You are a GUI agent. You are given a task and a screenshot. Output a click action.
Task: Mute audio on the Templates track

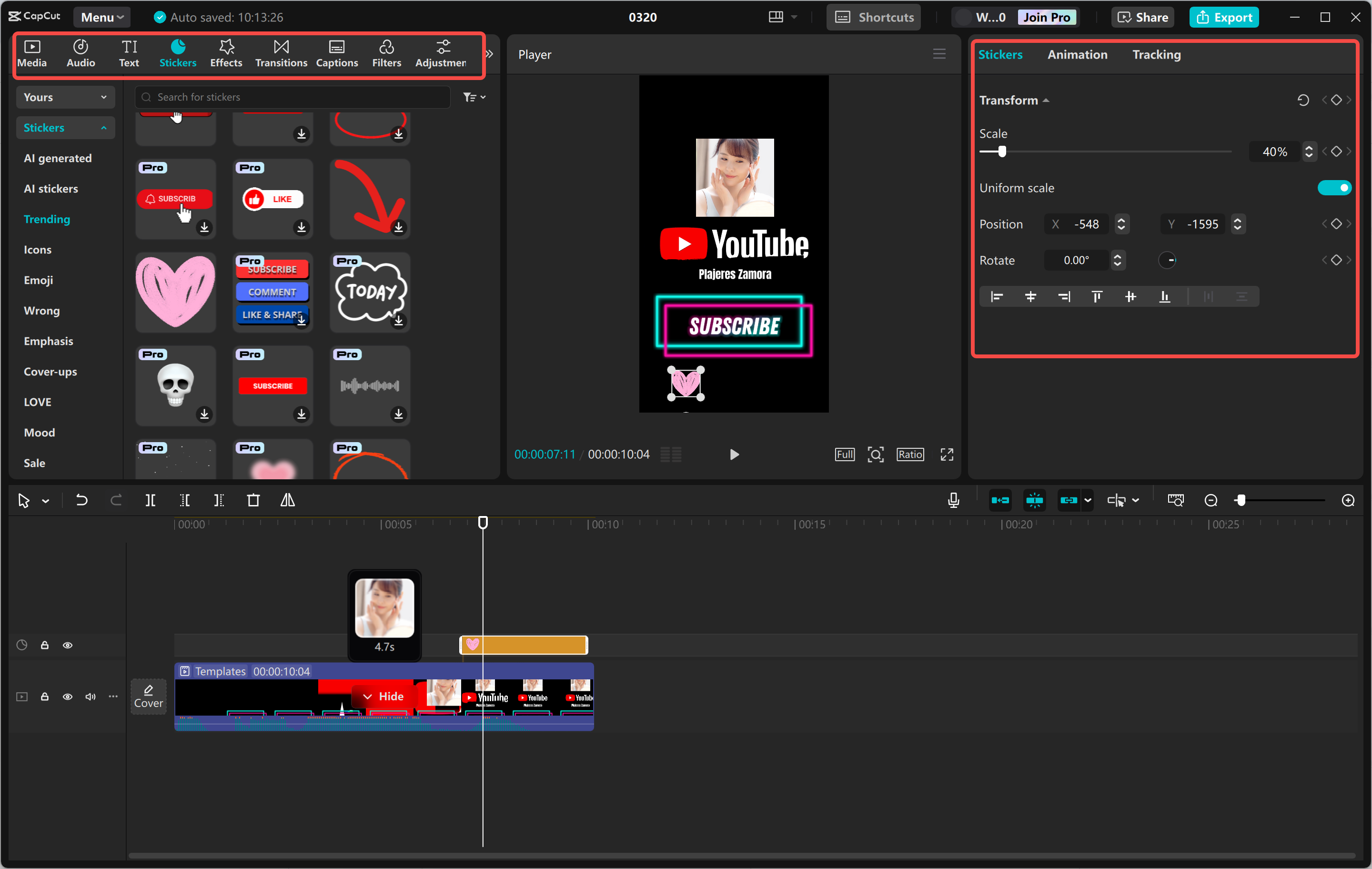[90, 697]
